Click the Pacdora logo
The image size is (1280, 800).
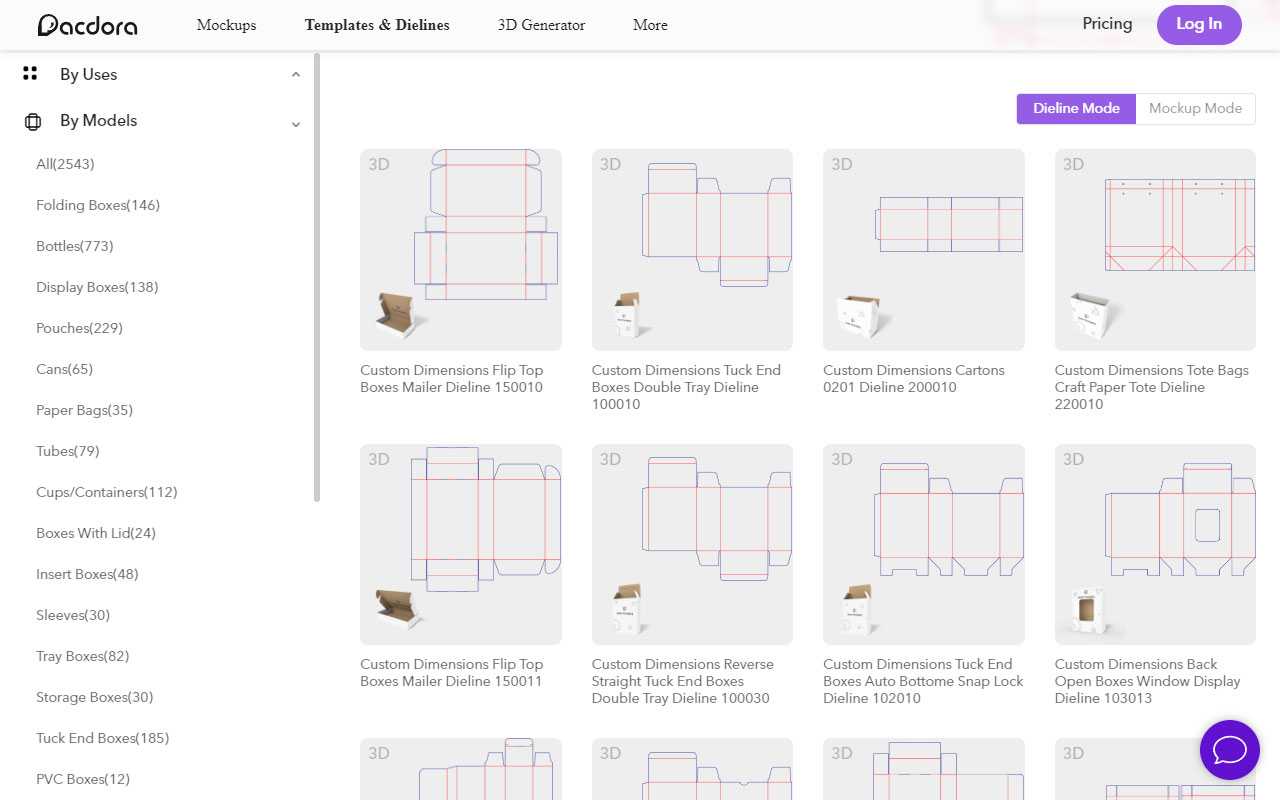coord(87,25)
